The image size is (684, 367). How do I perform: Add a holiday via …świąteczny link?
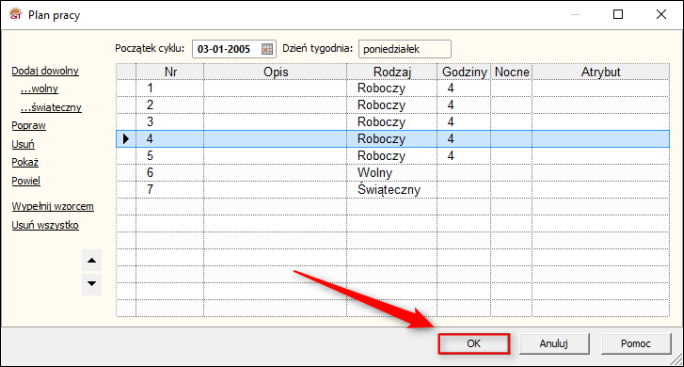click(51, 107)
